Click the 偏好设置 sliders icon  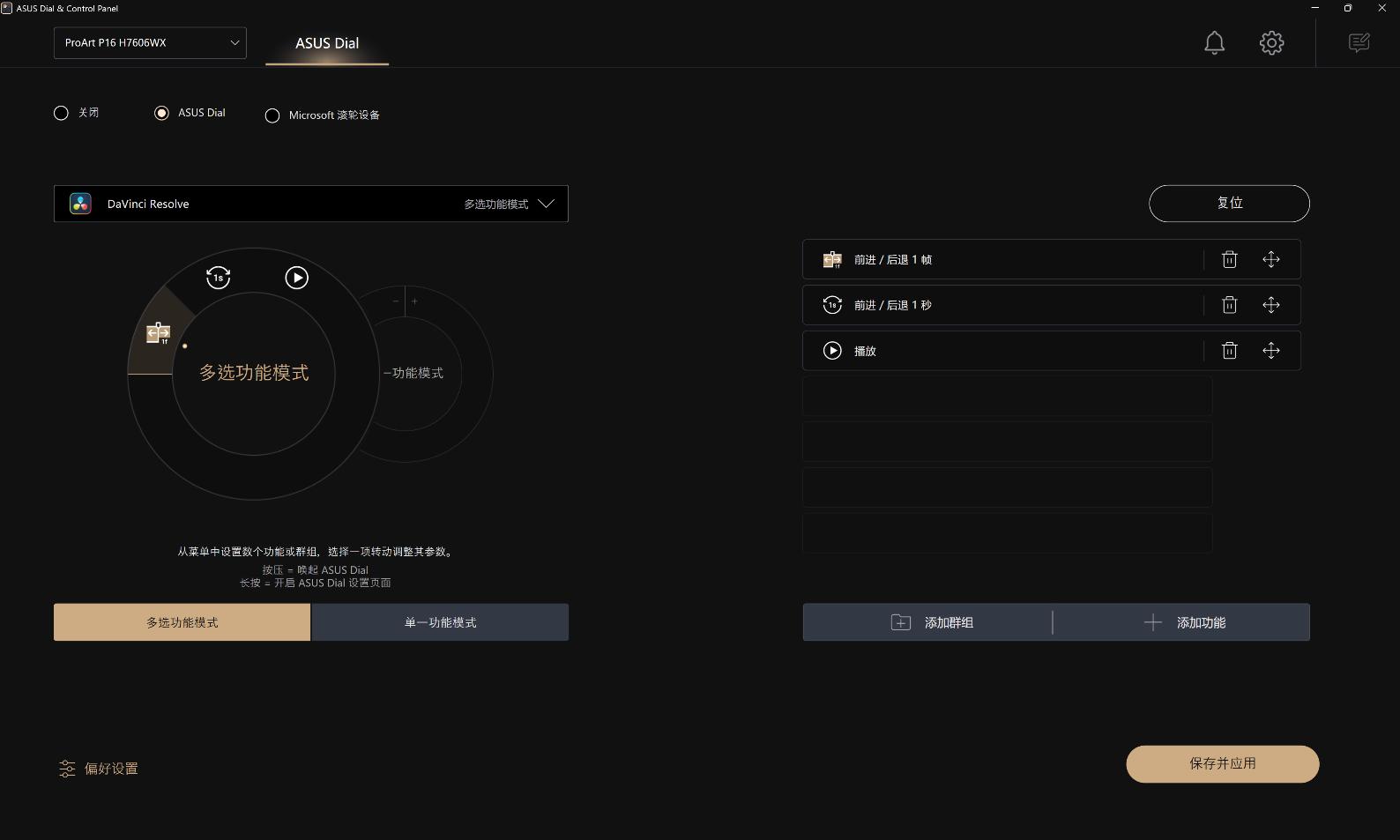(x=67, y=769)
